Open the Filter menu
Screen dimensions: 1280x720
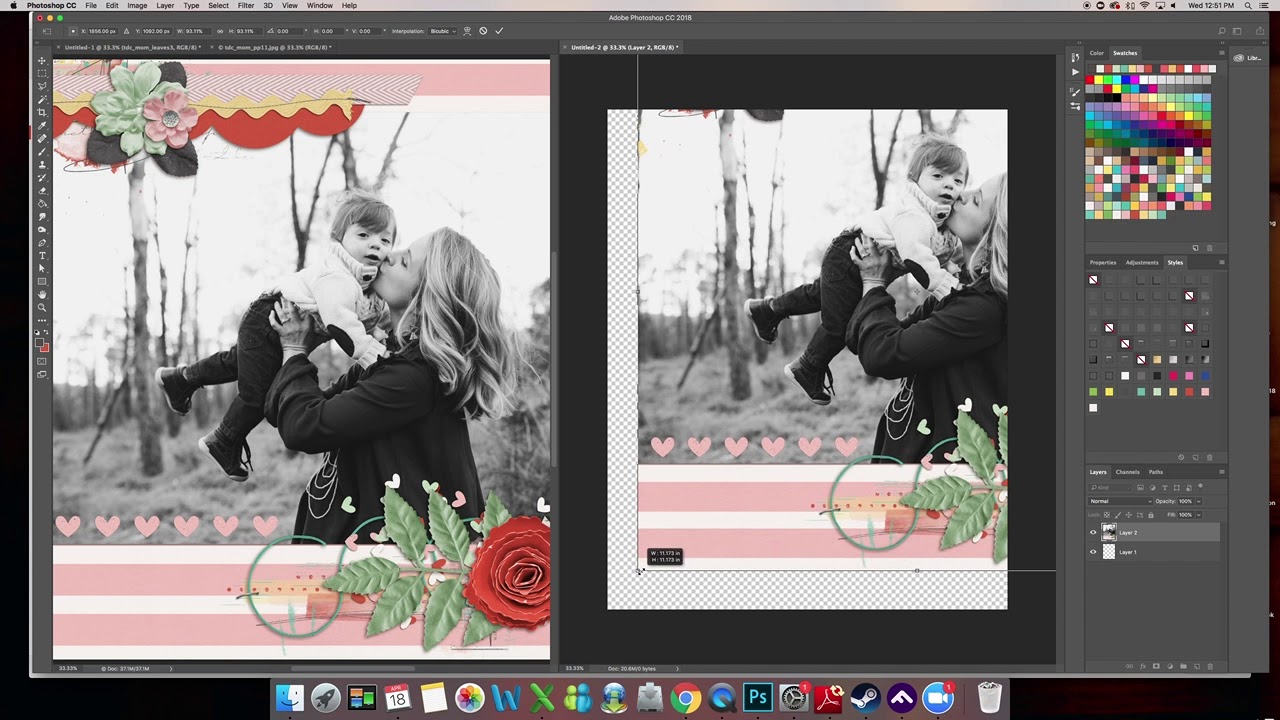[246, 6]
